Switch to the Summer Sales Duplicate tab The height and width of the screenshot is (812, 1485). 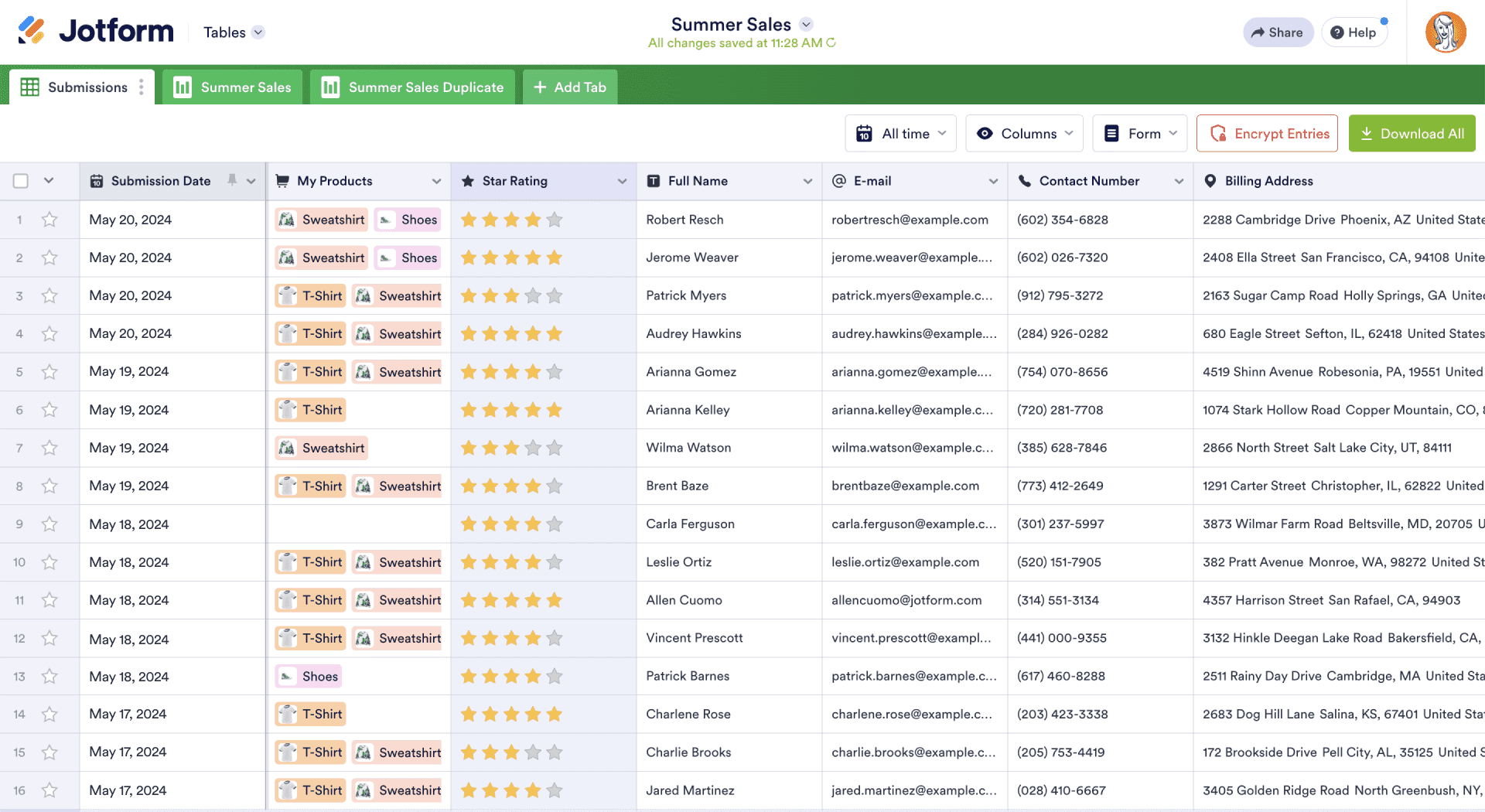click(x=412, y=87)
